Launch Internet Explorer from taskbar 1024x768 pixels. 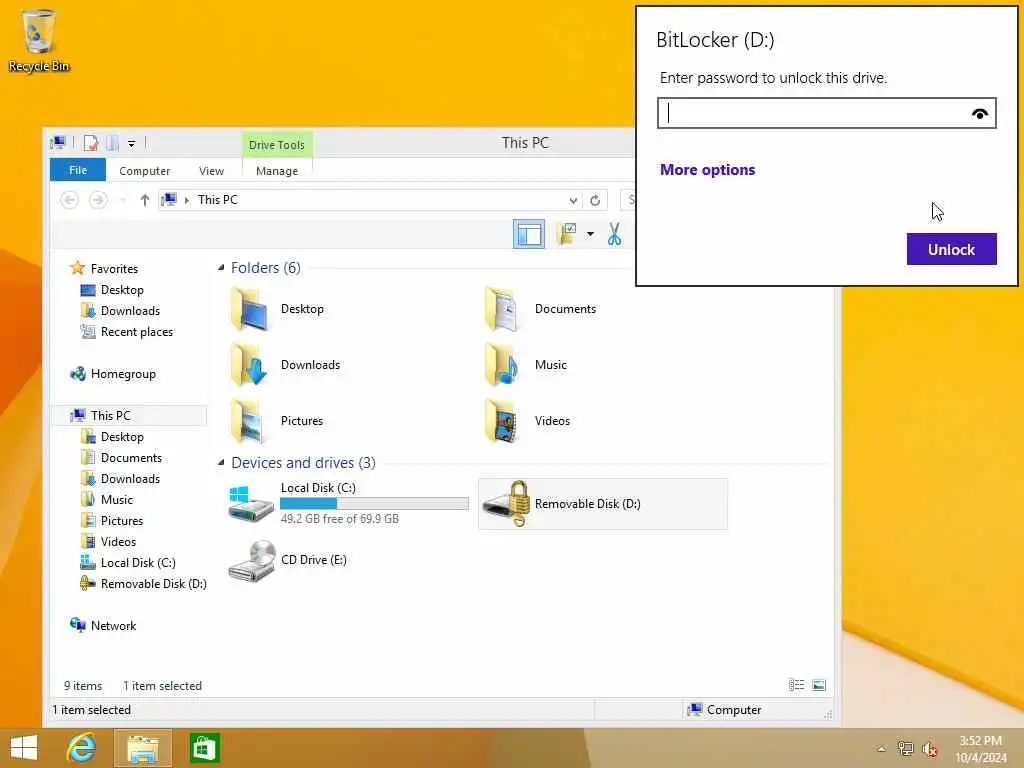tap(82, 748)
